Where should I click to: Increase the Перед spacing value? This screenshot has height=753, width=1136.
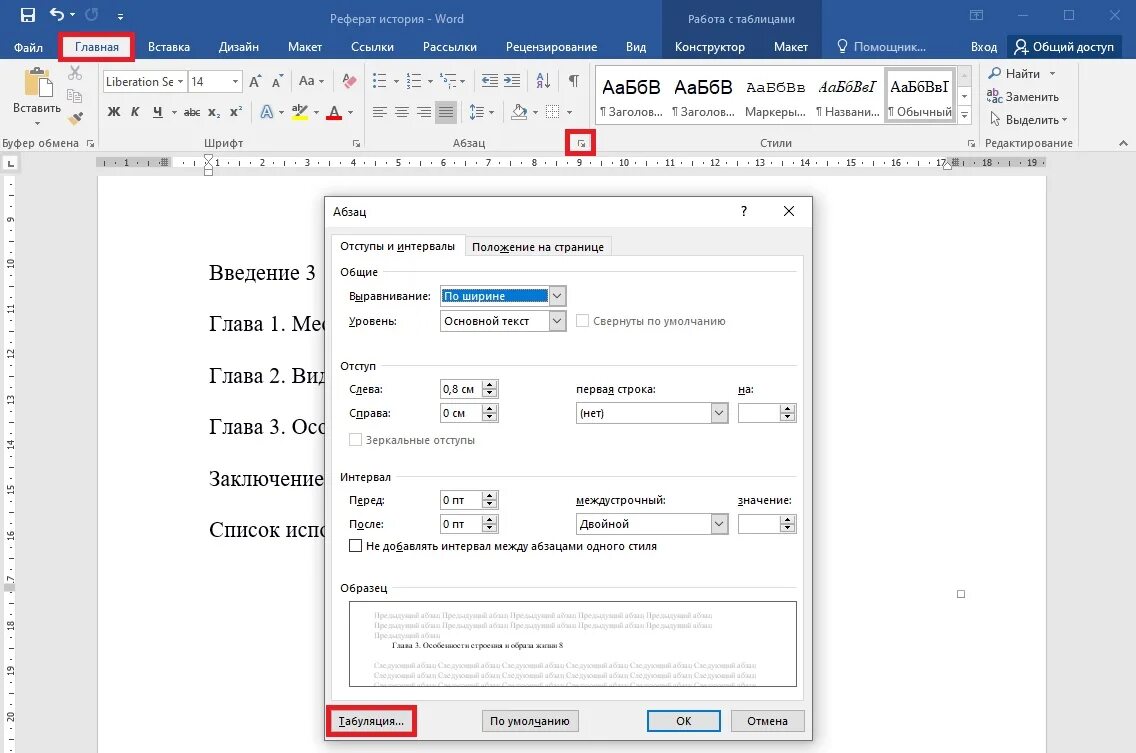pos(490,496)
